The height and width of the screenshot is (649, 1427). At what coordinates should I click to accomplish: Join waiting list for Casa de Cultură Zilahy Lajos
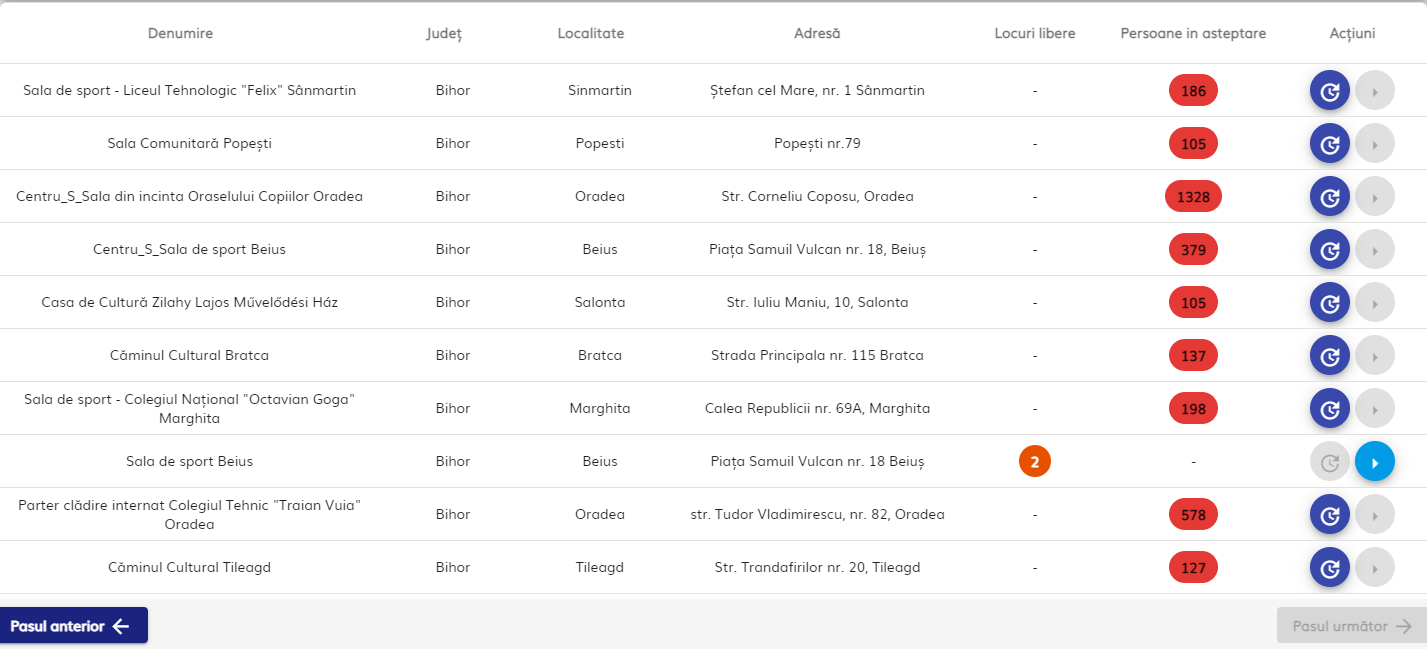(1330, 303)
